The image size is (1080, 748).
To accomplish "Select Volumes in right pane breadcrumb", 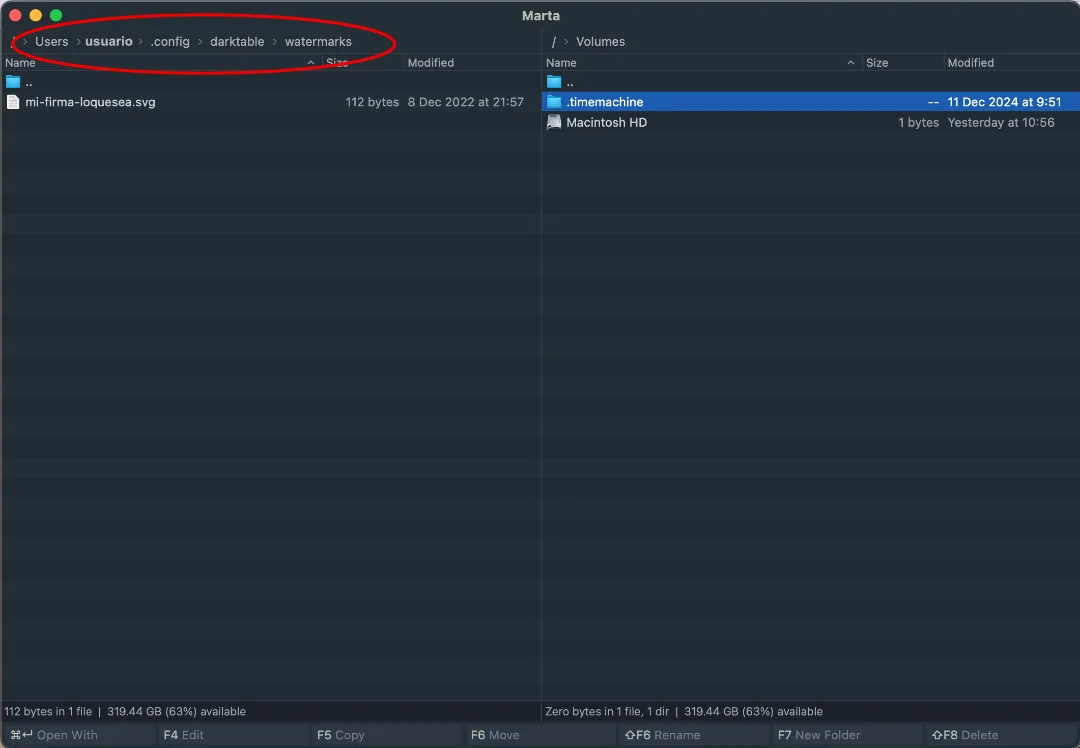I will tap(600, 42).
